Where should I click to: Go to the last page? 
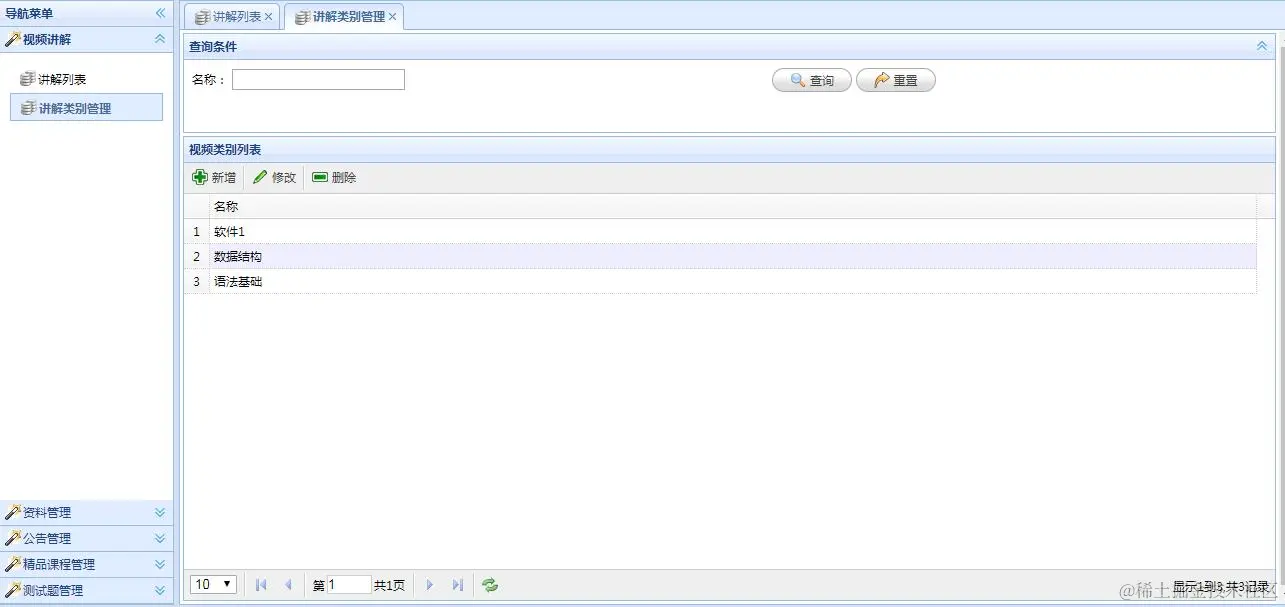click(457, 585)
